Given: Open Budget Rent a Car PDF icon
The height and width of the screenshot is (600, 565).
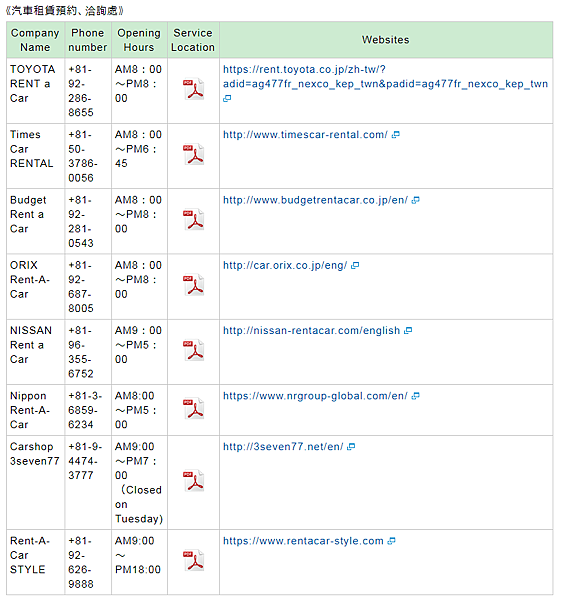Looking at the screenshot, I should [194, 220].
